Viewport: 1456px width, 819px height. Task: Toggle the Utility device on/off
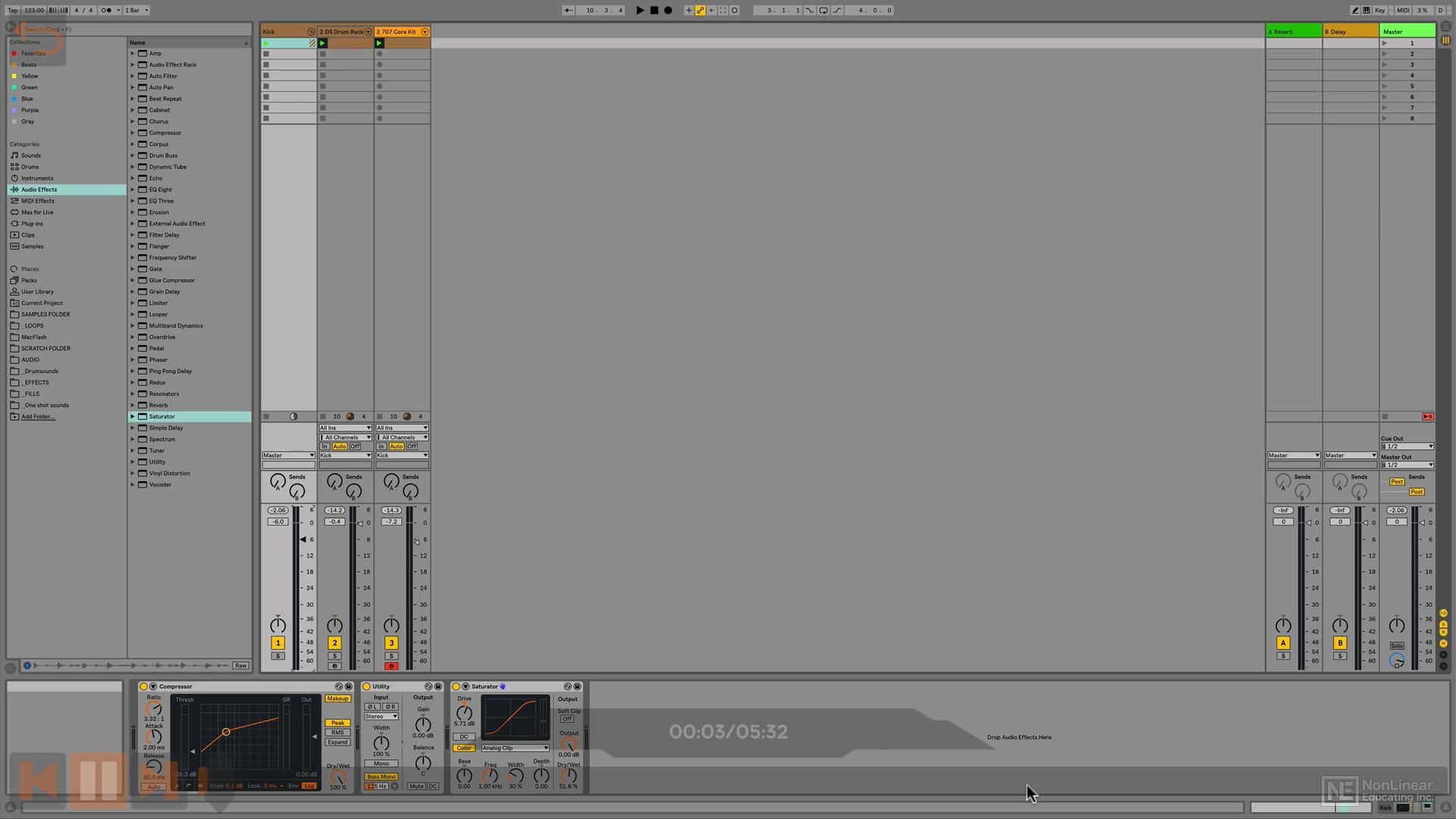(x=366, y=686)
